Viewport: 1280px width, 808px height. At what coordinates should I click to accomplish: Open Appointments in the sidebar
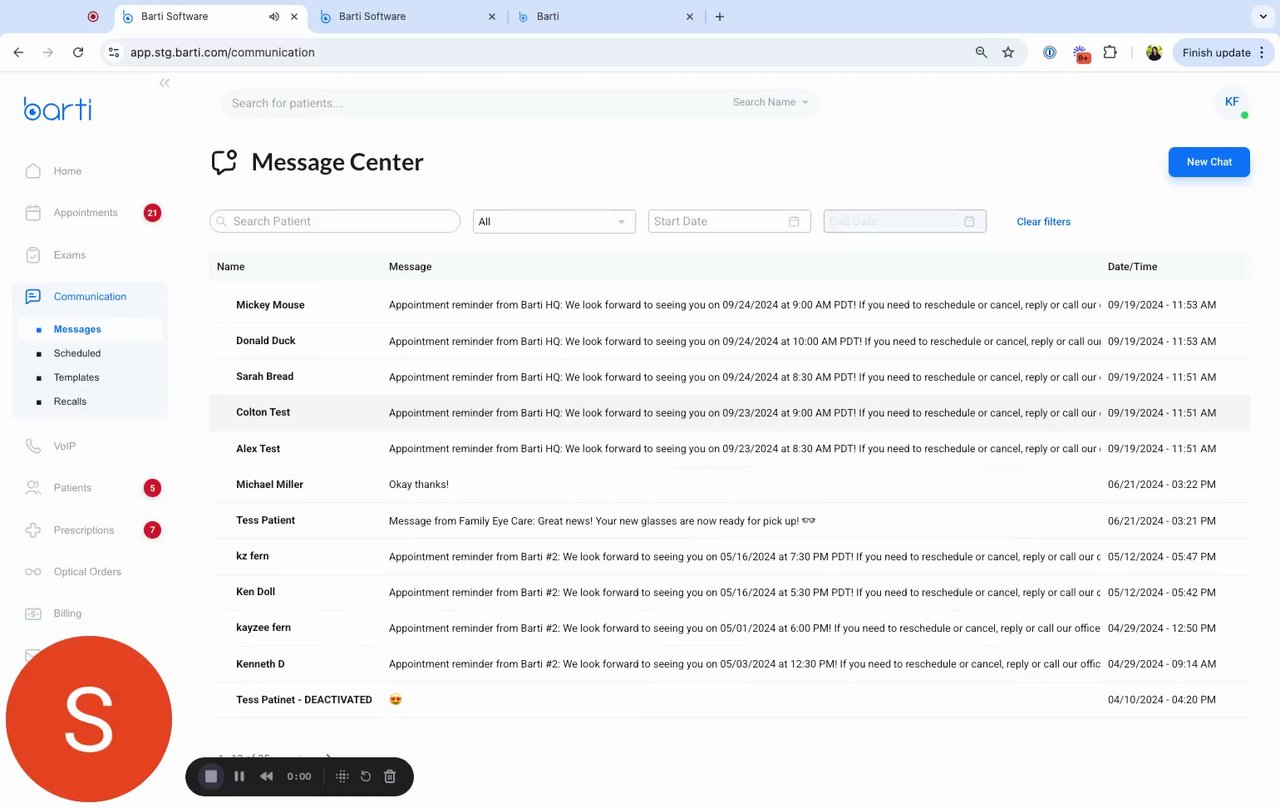85,213
